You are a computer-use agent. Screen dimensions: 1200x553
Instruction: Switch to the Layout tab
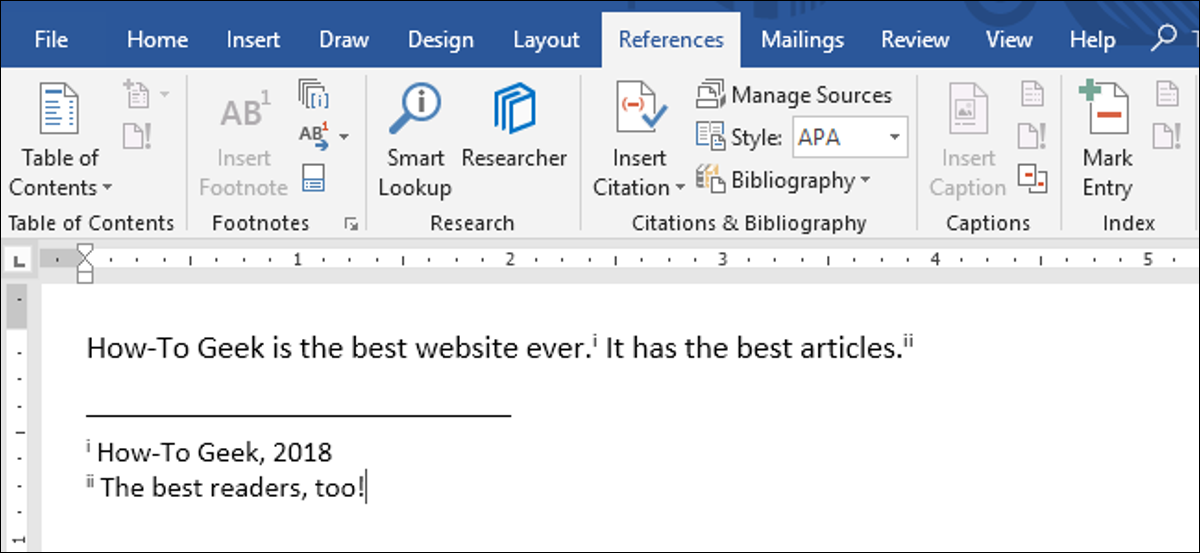(546, 40)
